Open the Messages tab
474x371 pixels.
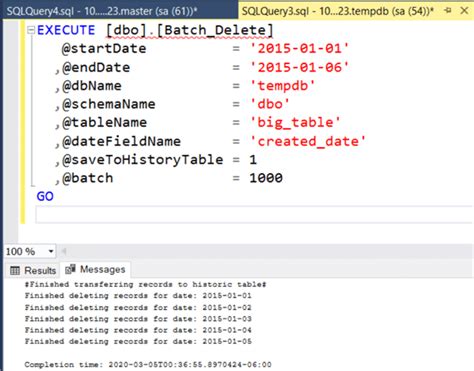[x=95, y=269]
